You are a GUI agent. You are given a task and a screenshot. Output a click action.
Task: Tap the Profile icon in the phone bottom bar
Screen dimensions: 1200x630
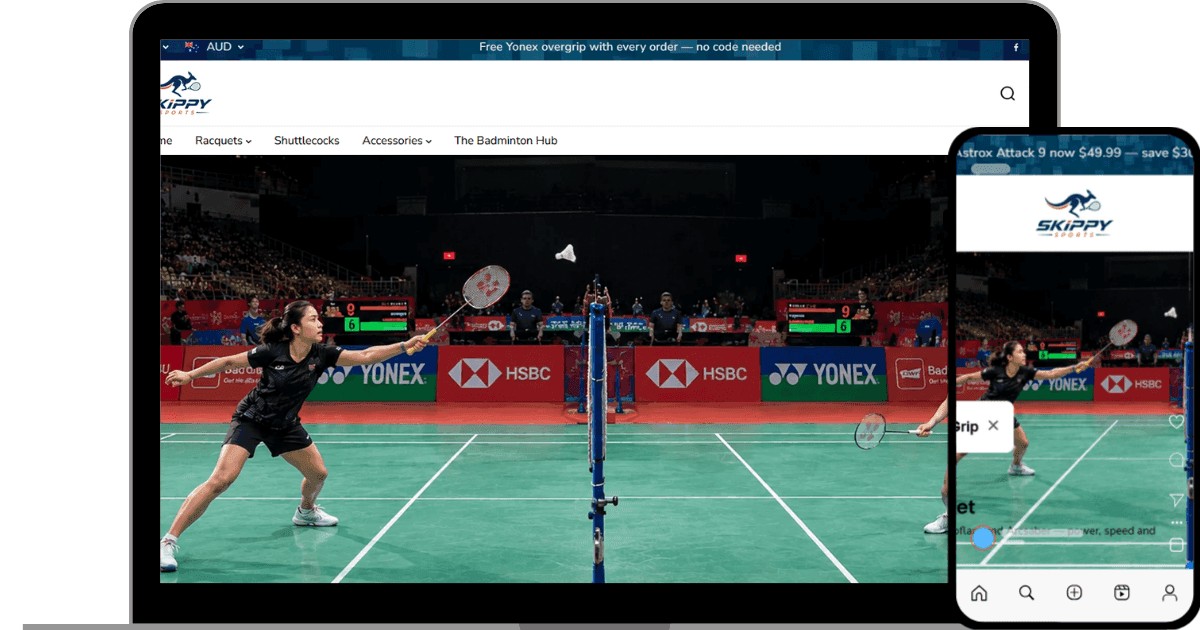coord(1169,593)
